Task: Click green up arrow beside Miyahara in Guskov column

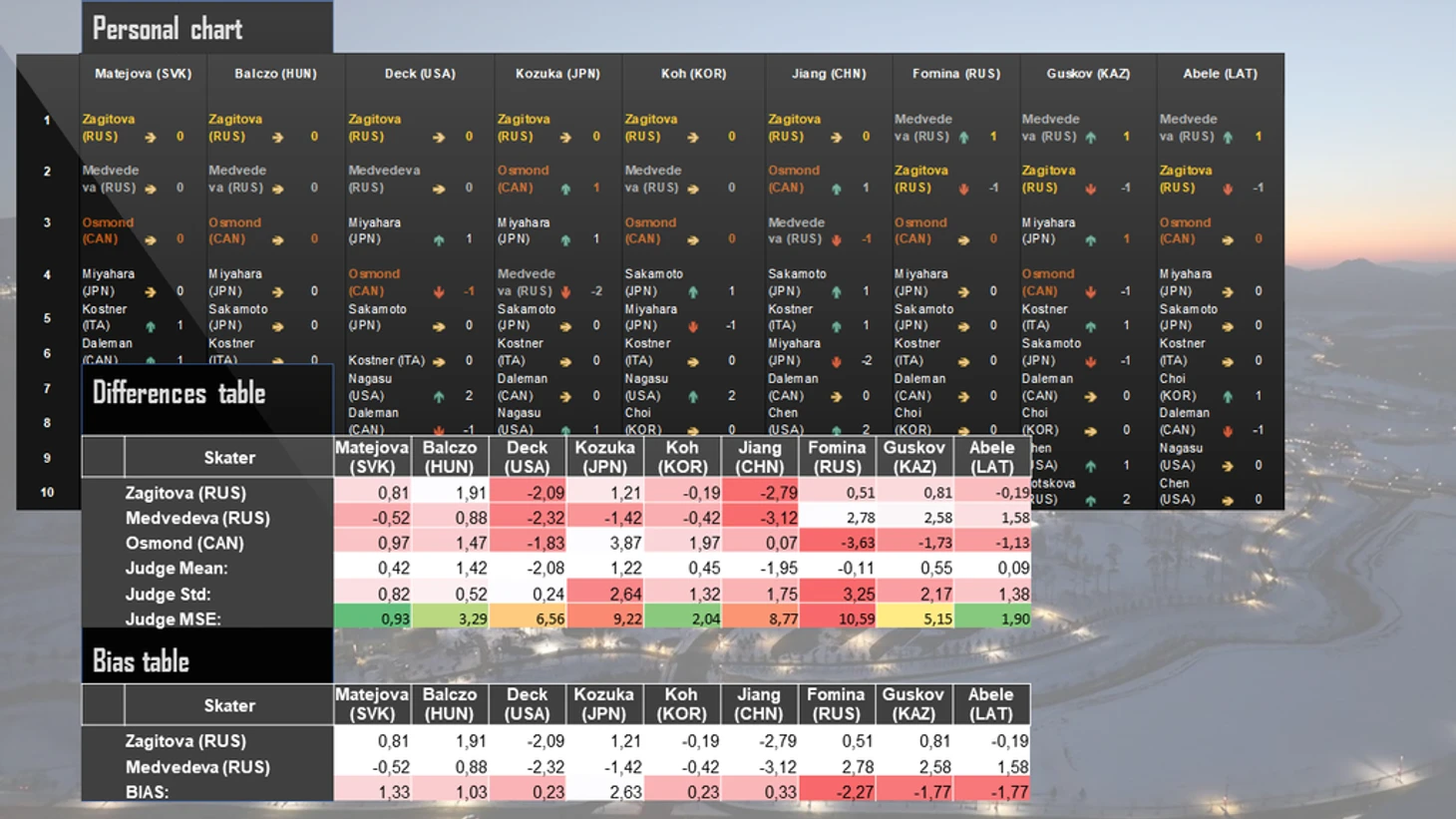Action: pos(1091,240)
